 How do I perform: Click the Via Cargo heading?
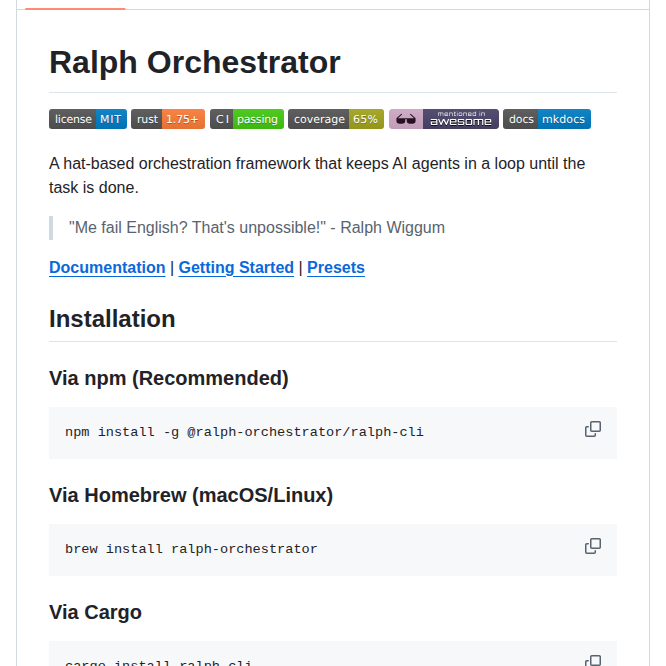[95, 612]
